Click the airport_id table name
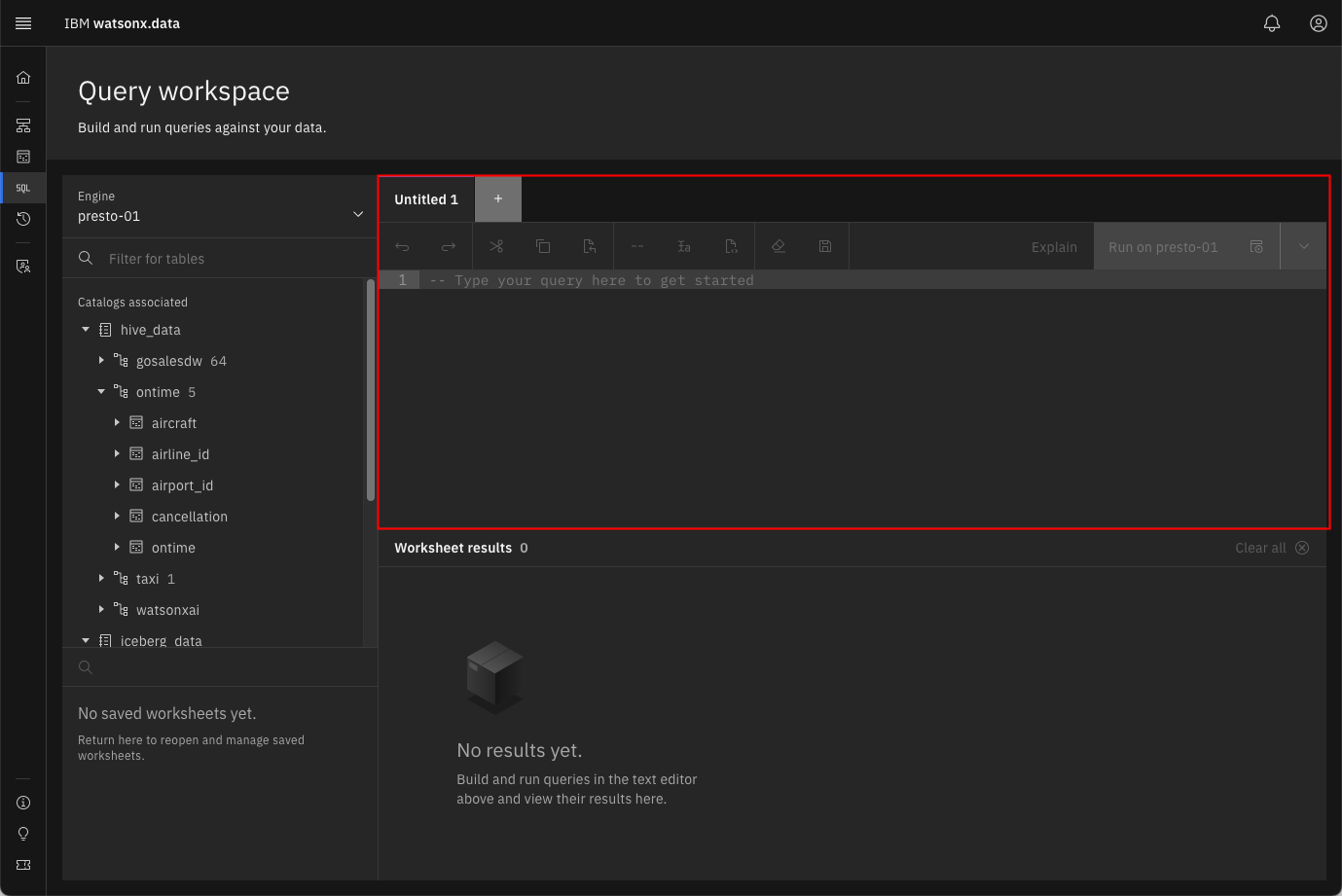This screenshot has height=896, width=1342. point(182,485)
